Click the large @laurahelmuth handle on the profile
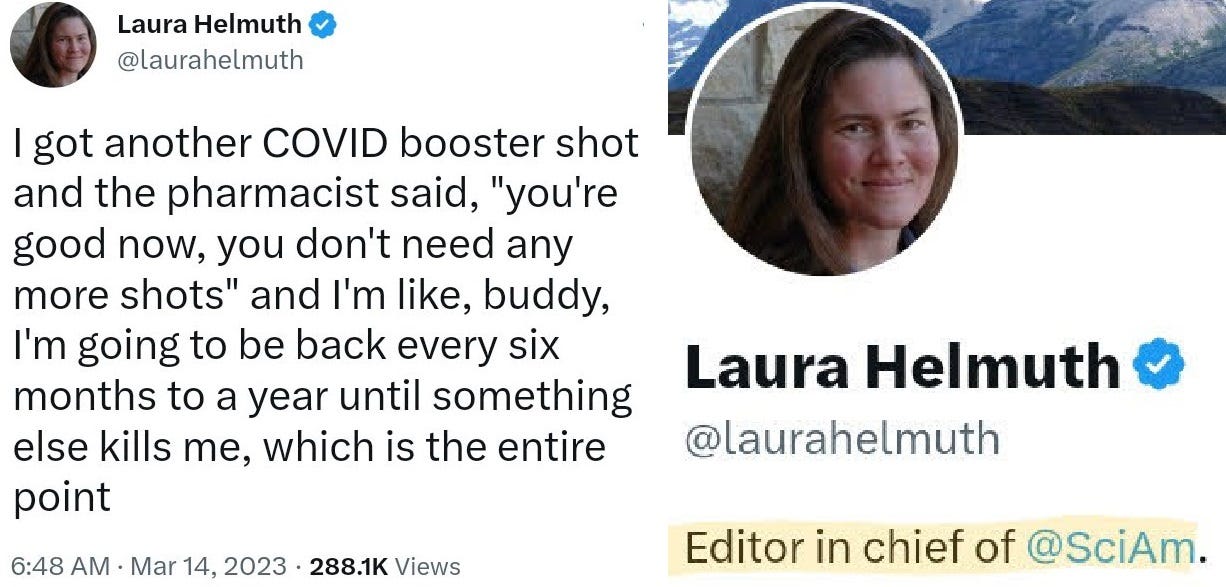 [841, 439]
